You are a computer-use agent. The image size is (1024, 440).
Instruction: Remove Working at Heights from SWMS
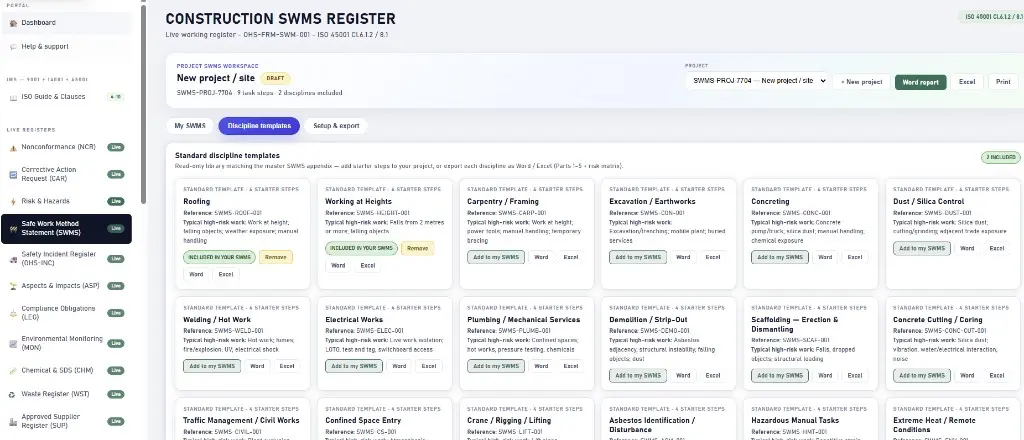pyautogui.click(x=417, y=248)
